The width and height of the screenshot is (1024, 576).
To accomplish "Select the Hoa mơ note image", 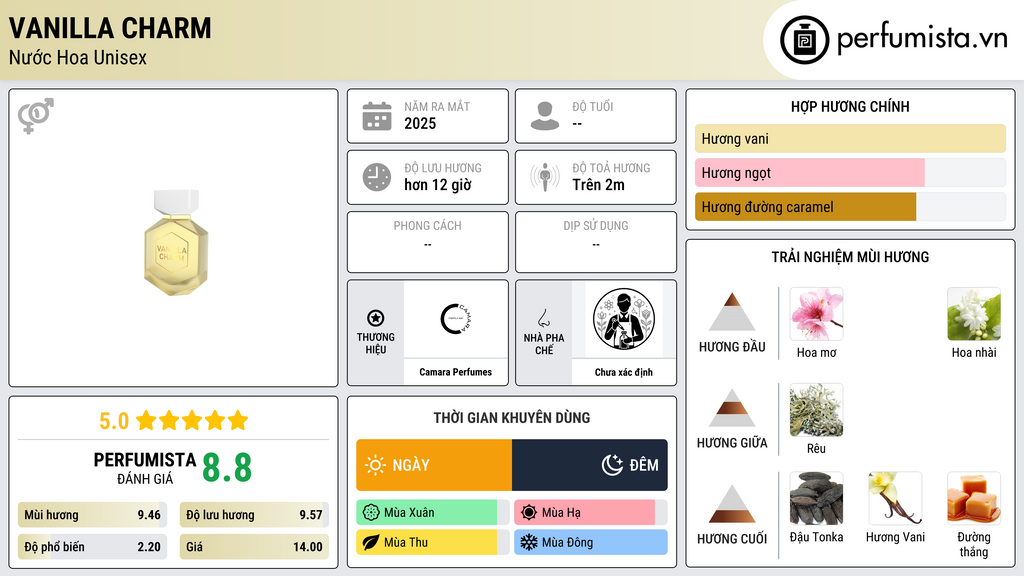I will tap(816, 314).
